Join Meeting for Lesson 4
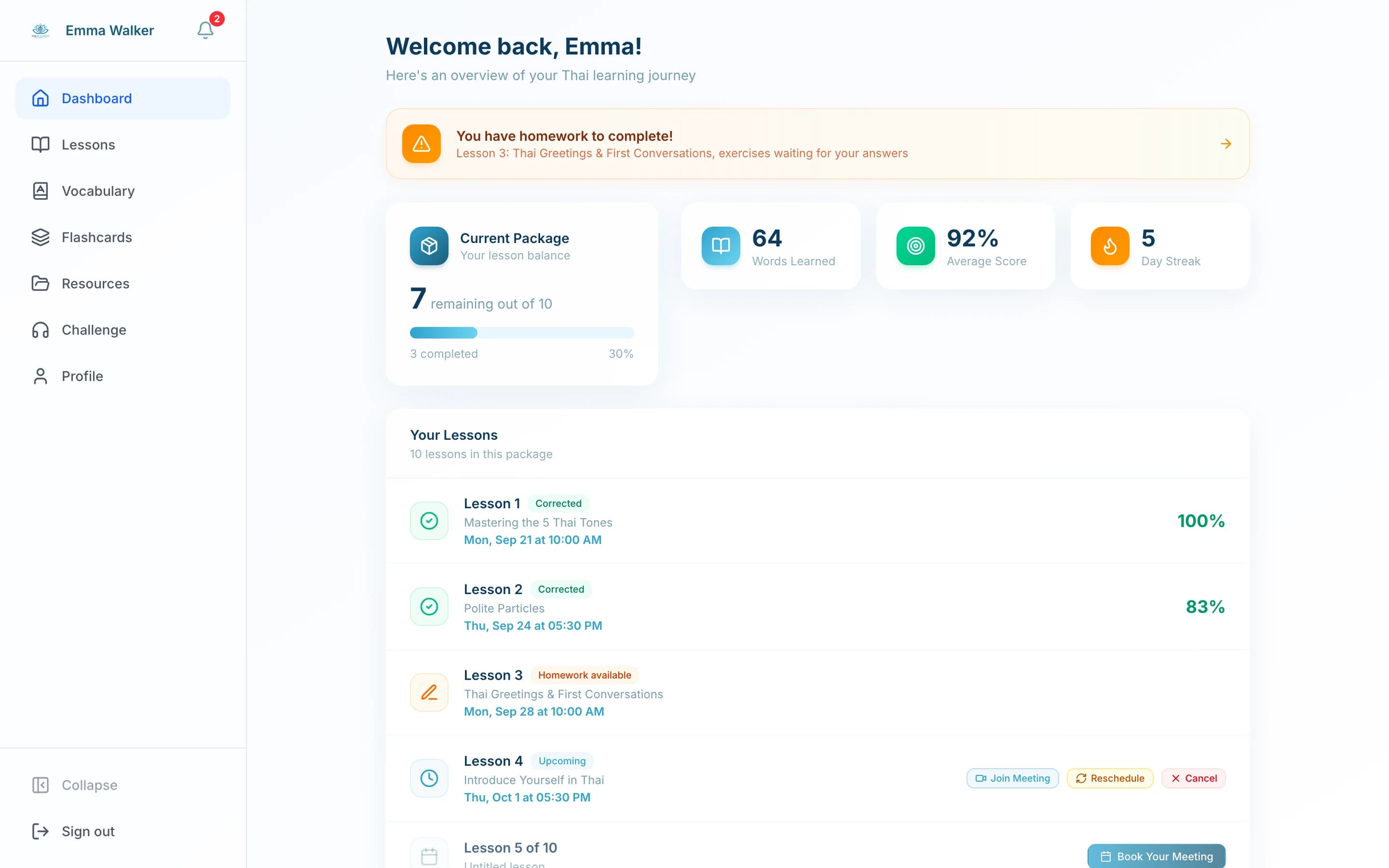The height and width of the screenshot is (868, 1389). (1012, 778)
